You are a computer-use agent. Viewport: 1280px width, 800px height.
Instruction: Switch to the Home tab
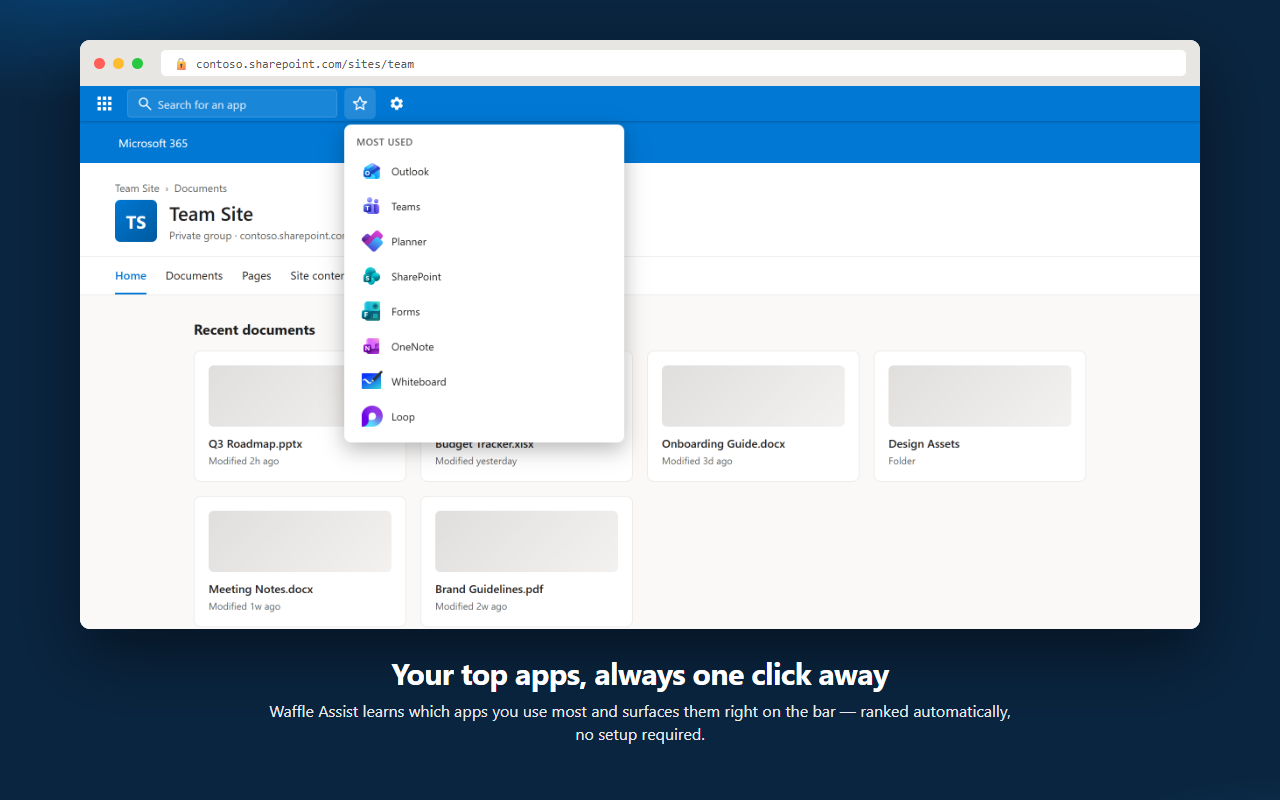point(131,276)
